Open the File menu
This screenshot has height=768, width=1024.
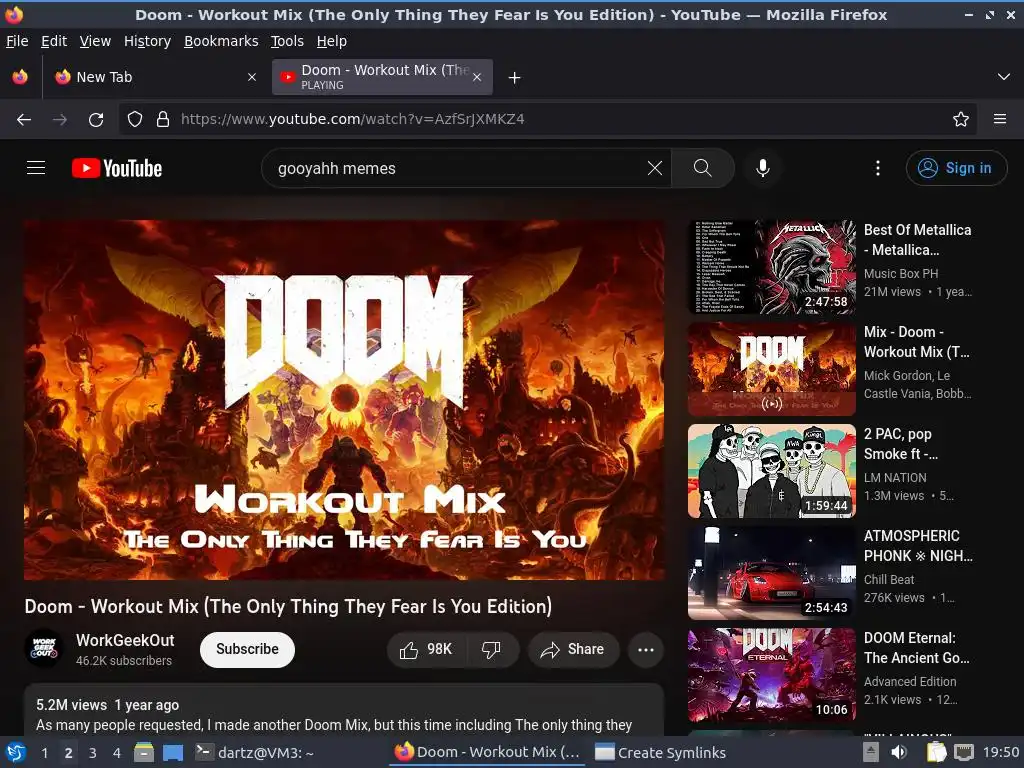coord(17,41)
